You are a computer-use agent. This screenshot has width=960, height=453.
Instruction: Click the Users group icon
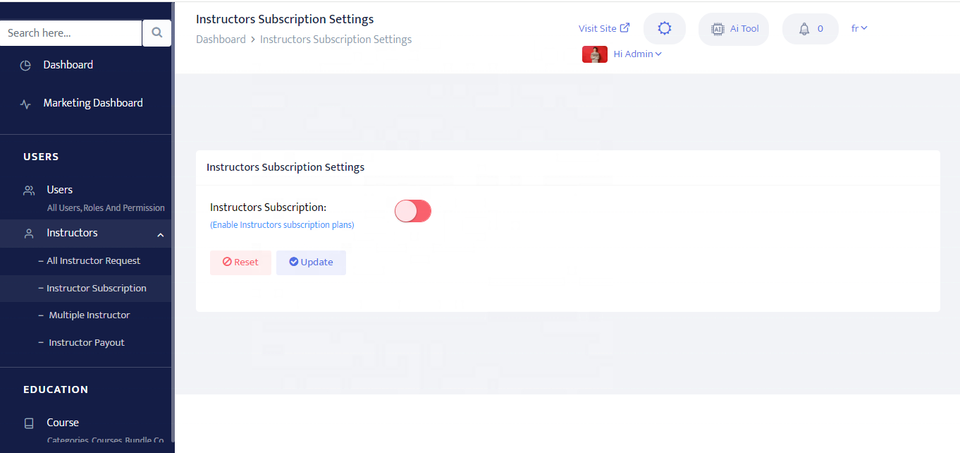click(29, 190)
